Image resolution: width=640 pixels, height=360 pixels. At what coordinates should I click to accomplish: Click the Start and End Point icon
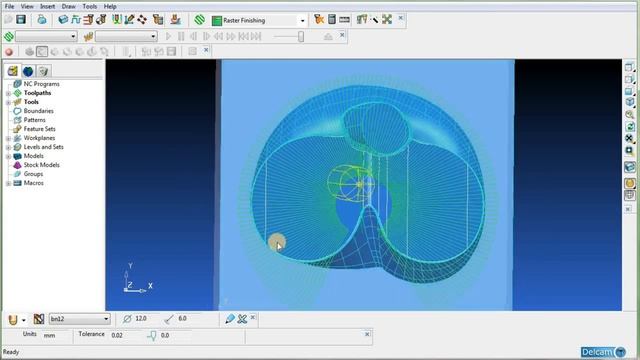[101, 19]
